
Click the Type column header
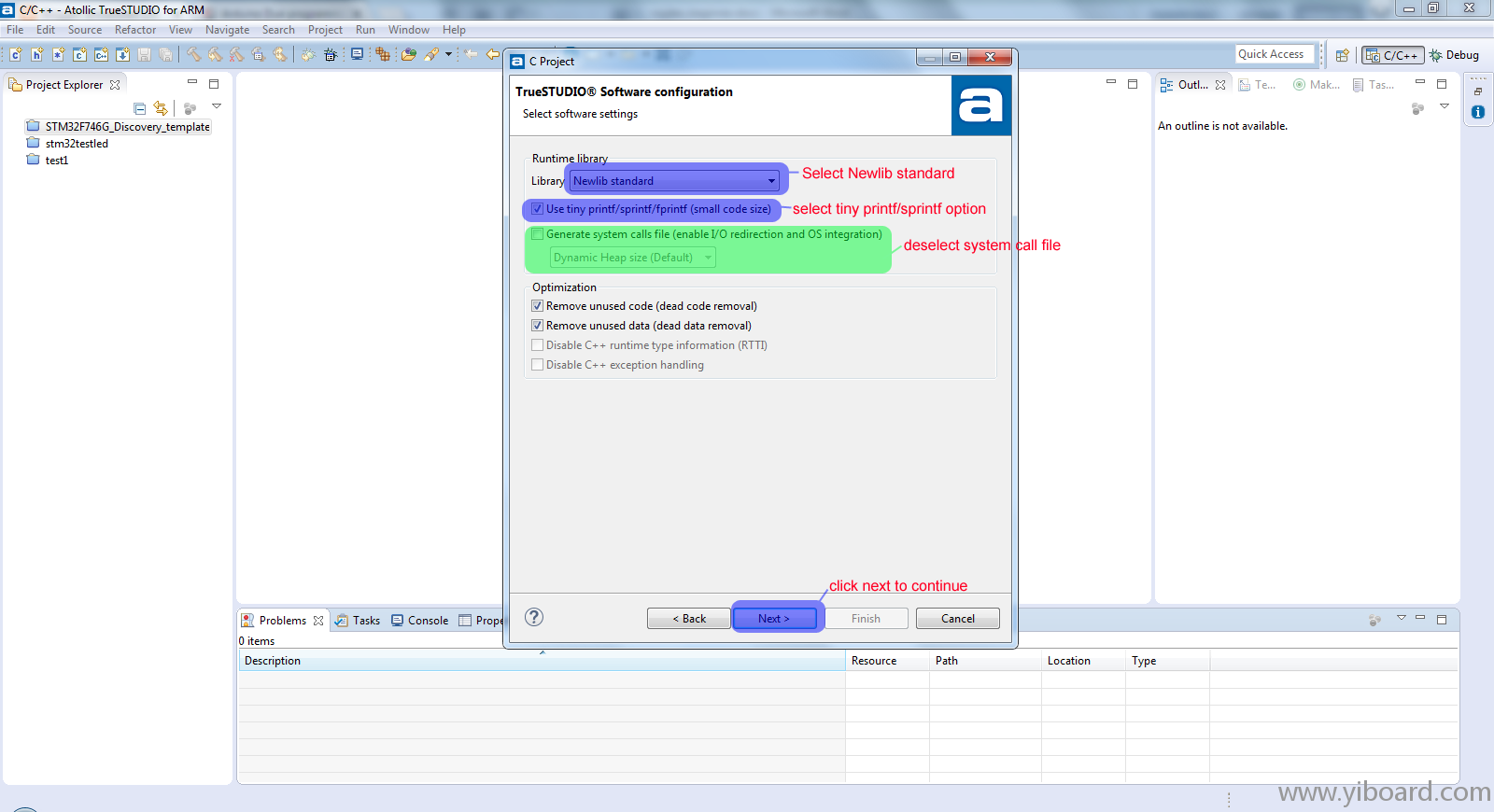pyautogui.click(x=1167, y=661)
